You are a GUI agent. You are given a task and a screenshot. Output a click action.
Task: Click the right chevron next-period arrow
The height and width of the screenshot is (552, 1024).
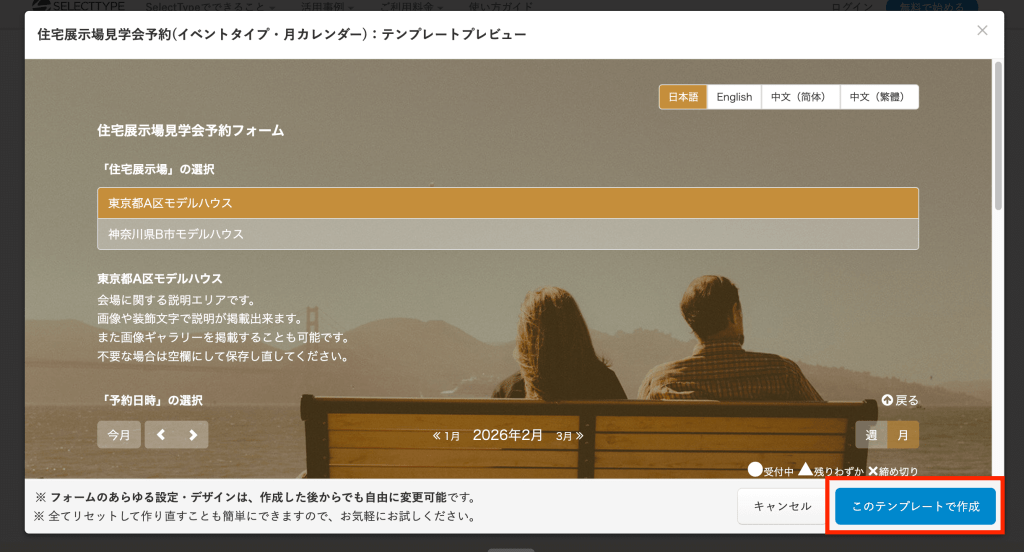click(x=193, y=435)
